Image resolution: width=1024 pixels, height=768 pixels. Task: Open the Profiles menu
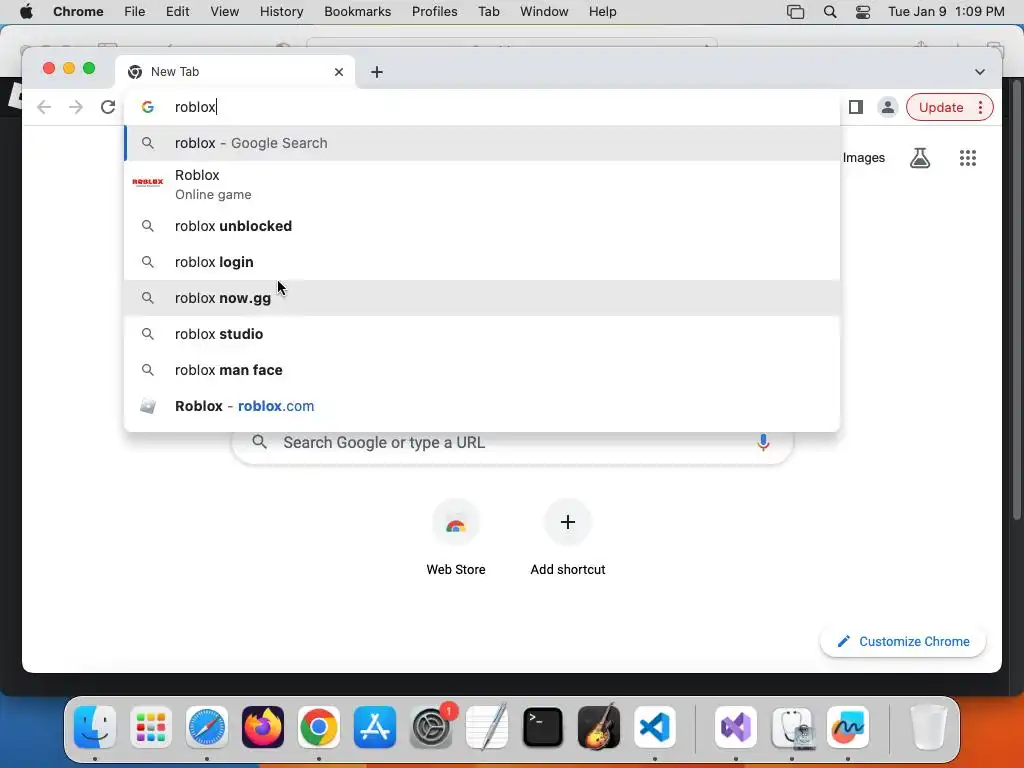pos(434,12)
